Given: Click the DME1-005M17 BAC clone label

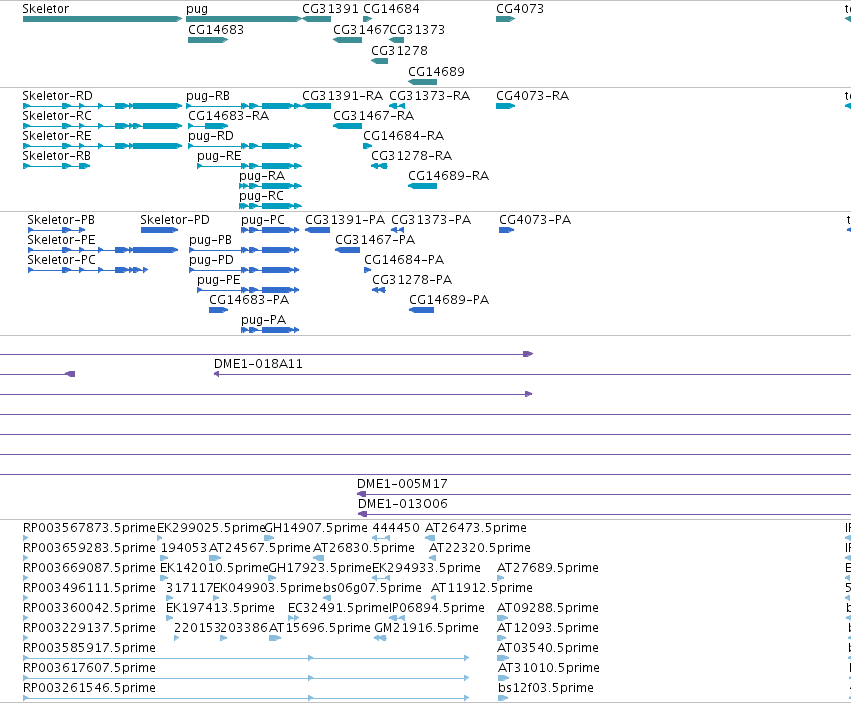Looking at the screenshot, I should click(x=402, y=484).
